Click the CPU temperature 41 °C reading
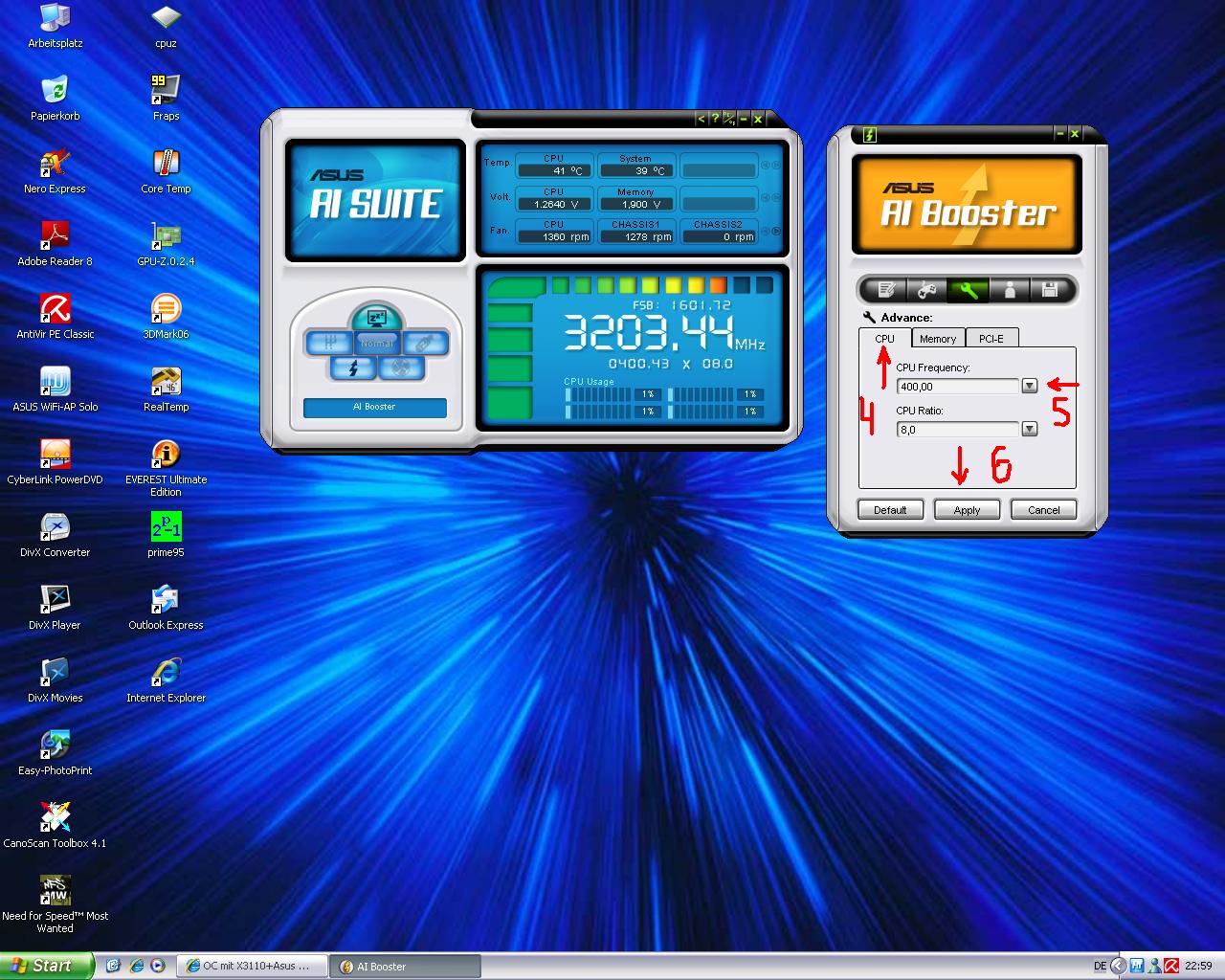This screenshot has width=1225, height=980. (x=554, y=170)
